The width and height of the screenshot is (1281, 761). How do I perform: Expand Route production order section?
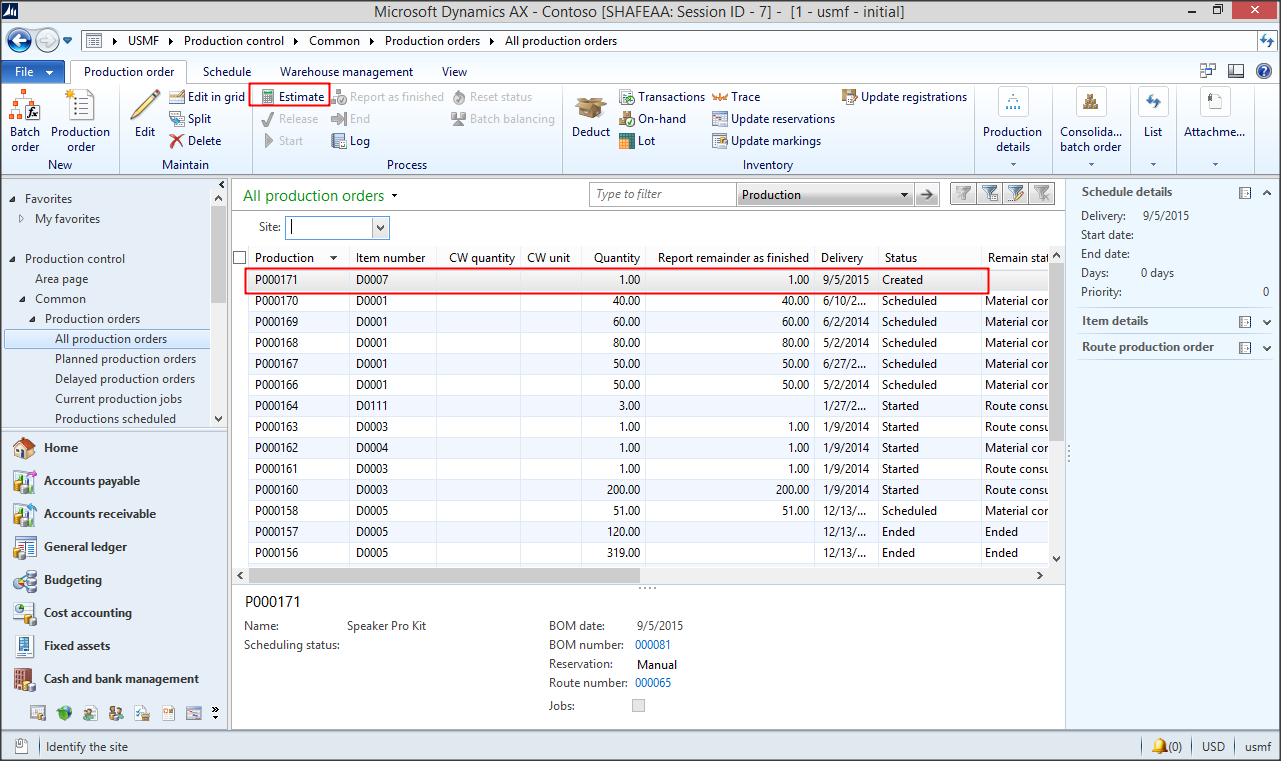[x=1267, y=348]
